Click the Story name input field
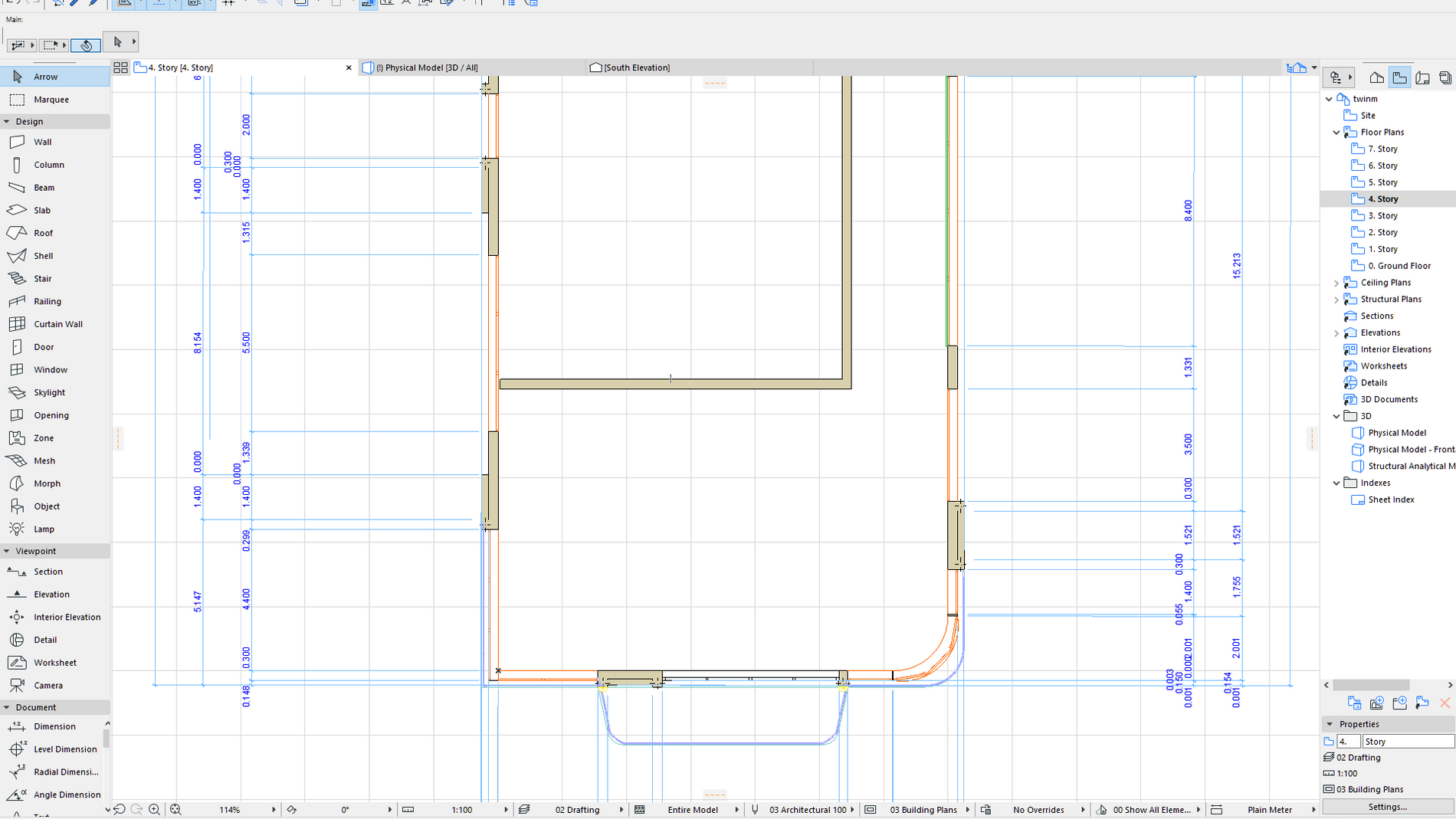Image resolution: width=1456 pixels, height=819 pixels. click(x=1408, y=742)
